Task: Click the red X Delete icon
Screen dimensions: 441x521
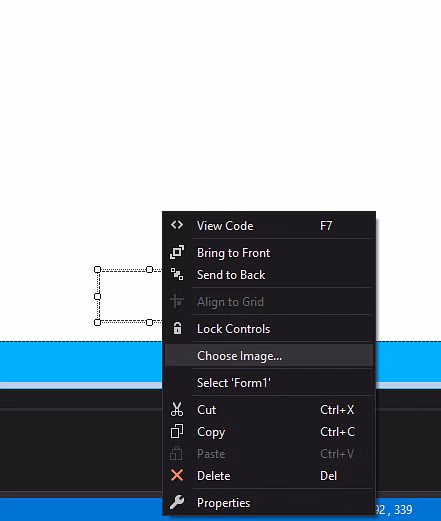Action: tap(177, 475)
